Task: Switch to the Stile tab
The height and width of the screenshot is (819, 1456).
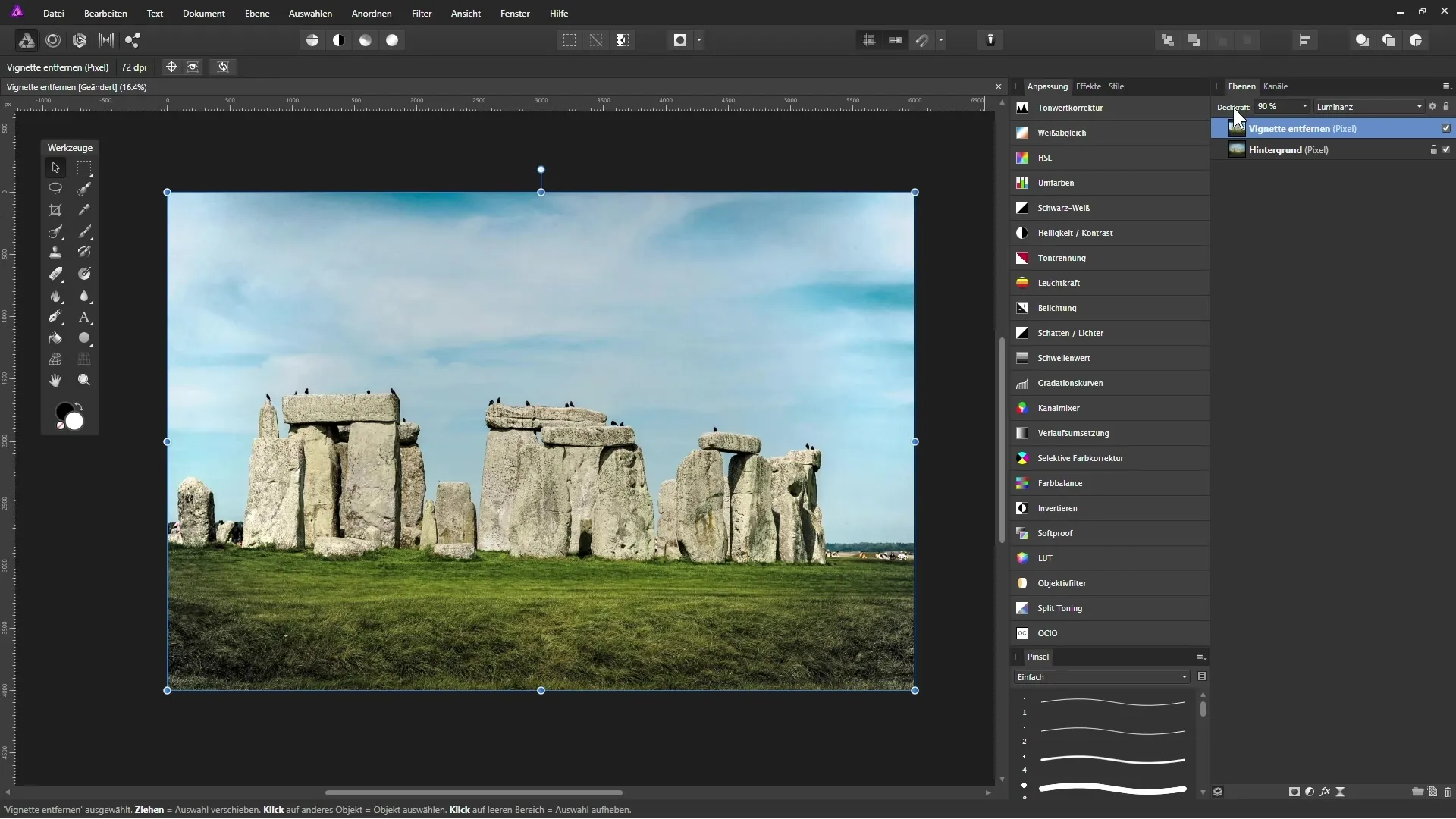Action: pyautogui.click(x=1116, y=86)
